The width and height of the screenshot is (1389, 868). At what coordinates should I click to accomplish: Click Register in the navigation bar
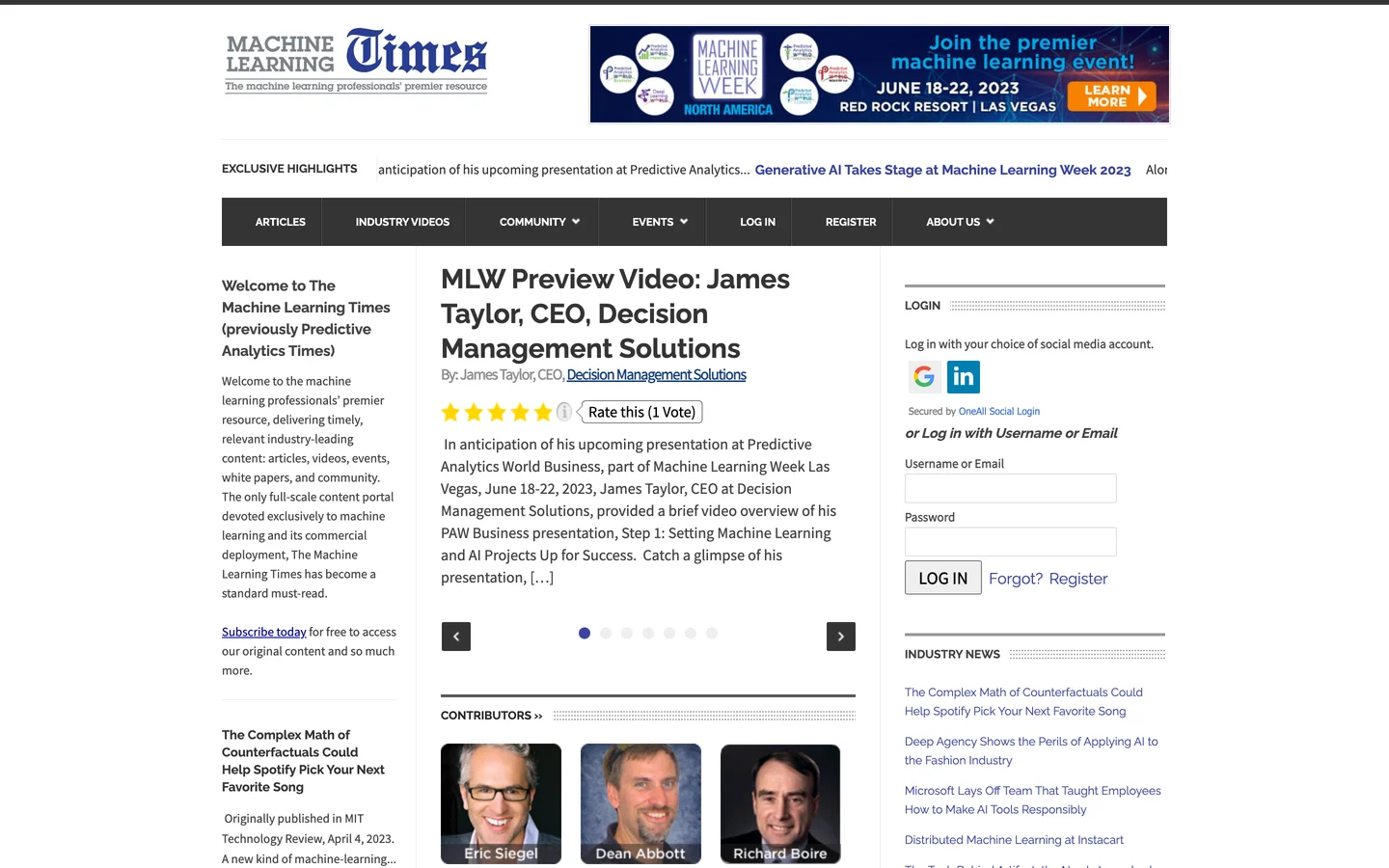[851, 222]
